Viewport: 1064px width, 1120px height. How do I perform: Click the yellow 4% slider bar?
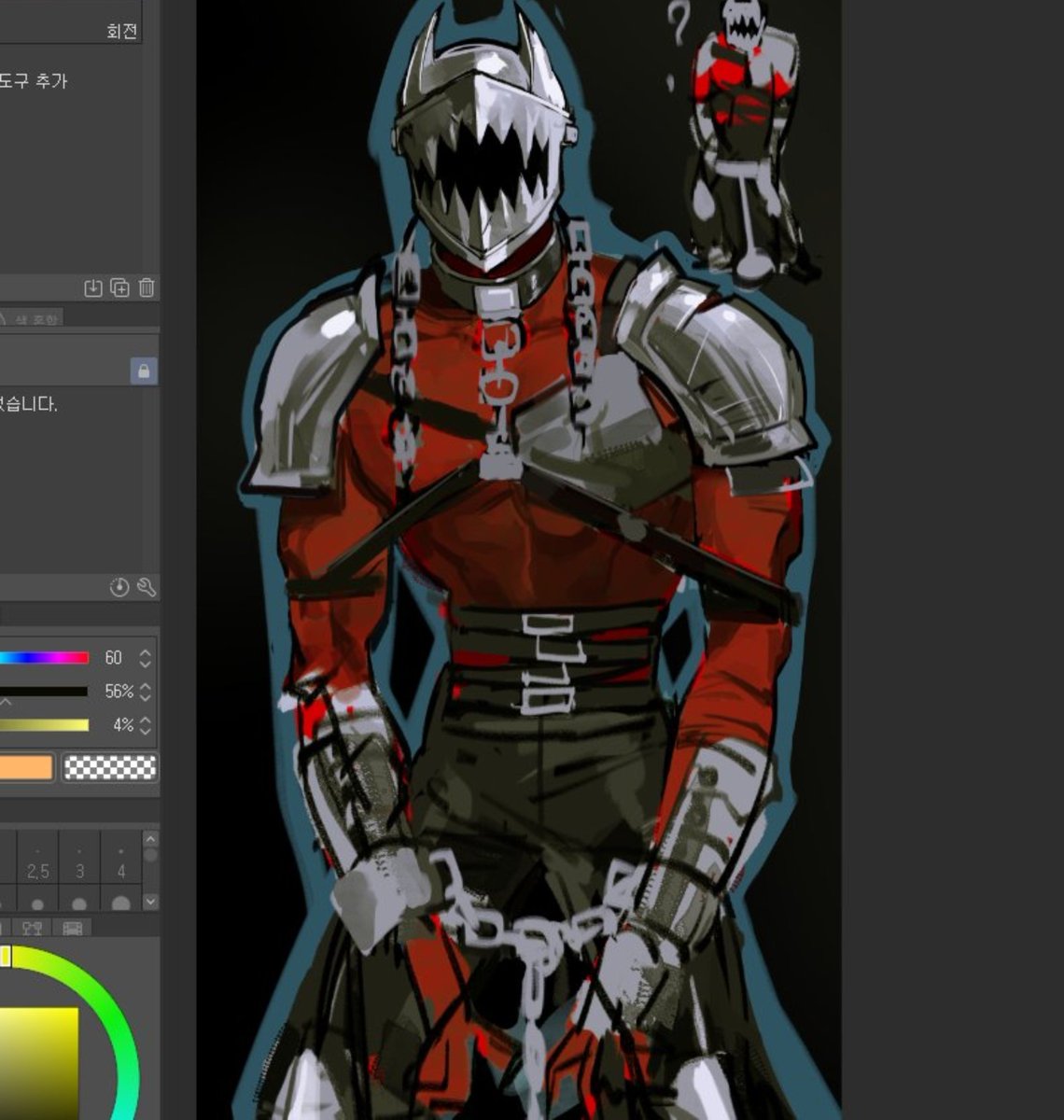44,725
